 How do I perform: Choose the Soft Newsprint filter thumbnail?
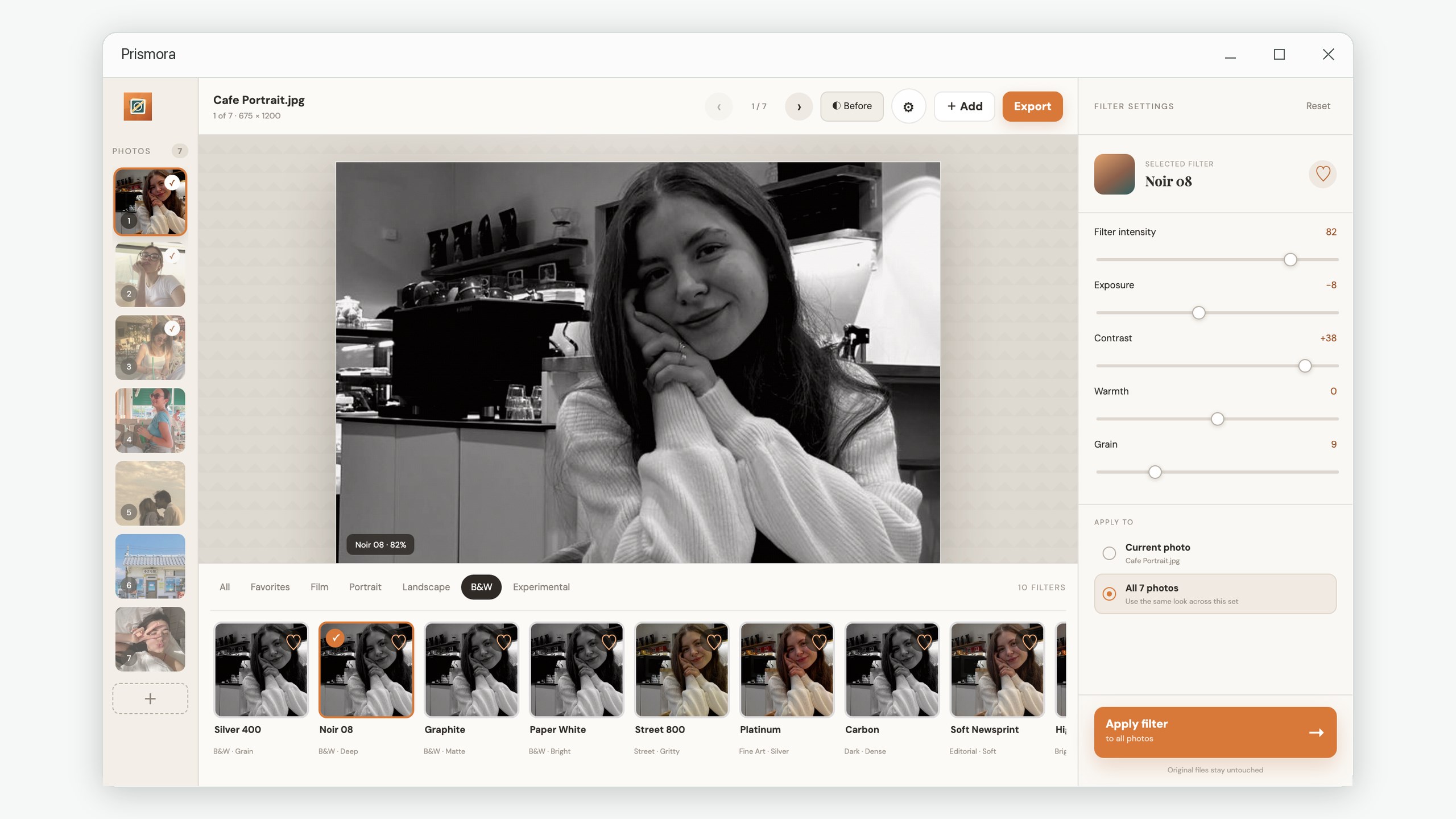click(998, 669)
